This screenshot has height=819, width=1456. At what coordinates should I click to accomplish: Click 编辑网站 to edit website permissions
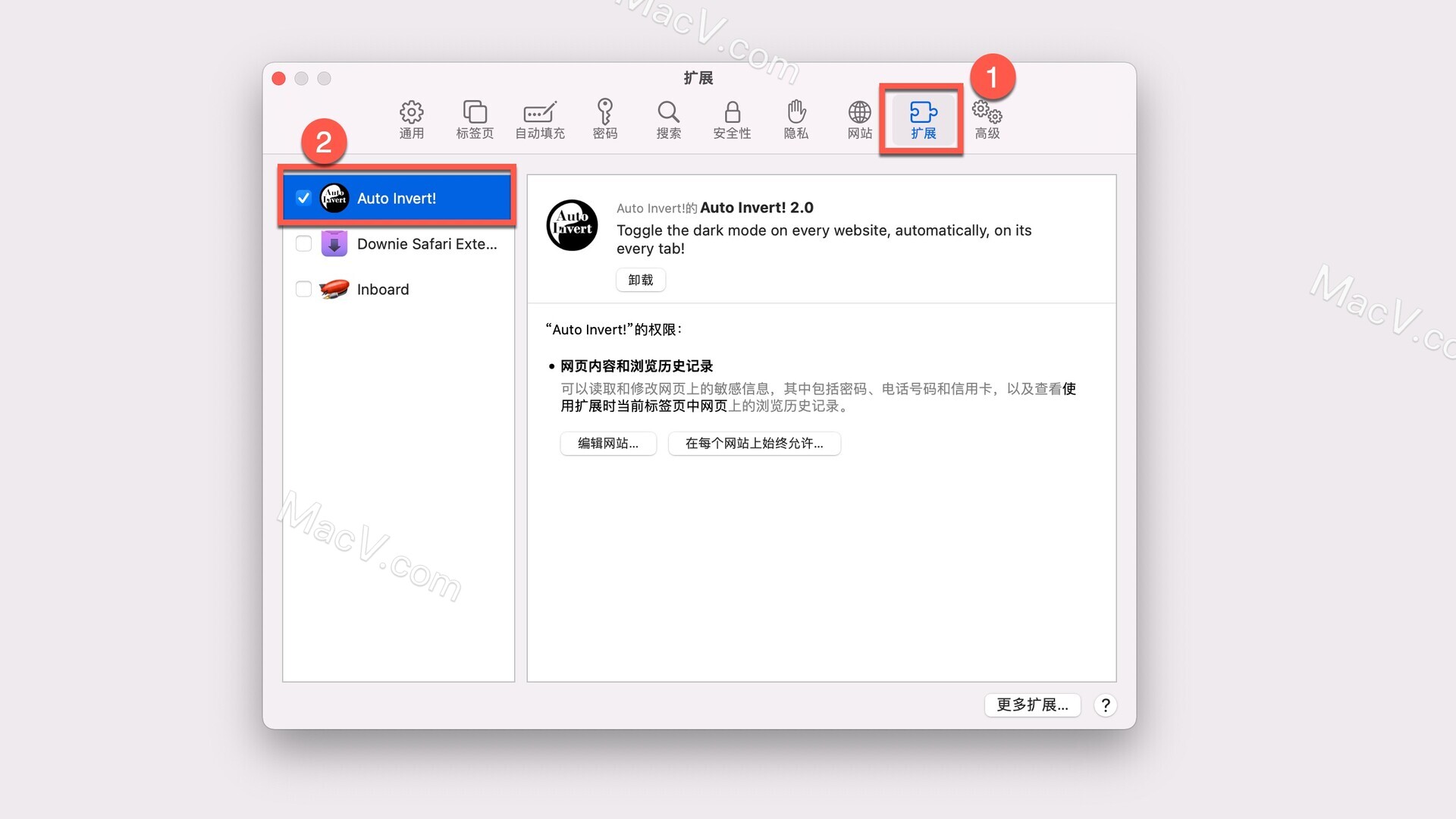pos(608,442)
